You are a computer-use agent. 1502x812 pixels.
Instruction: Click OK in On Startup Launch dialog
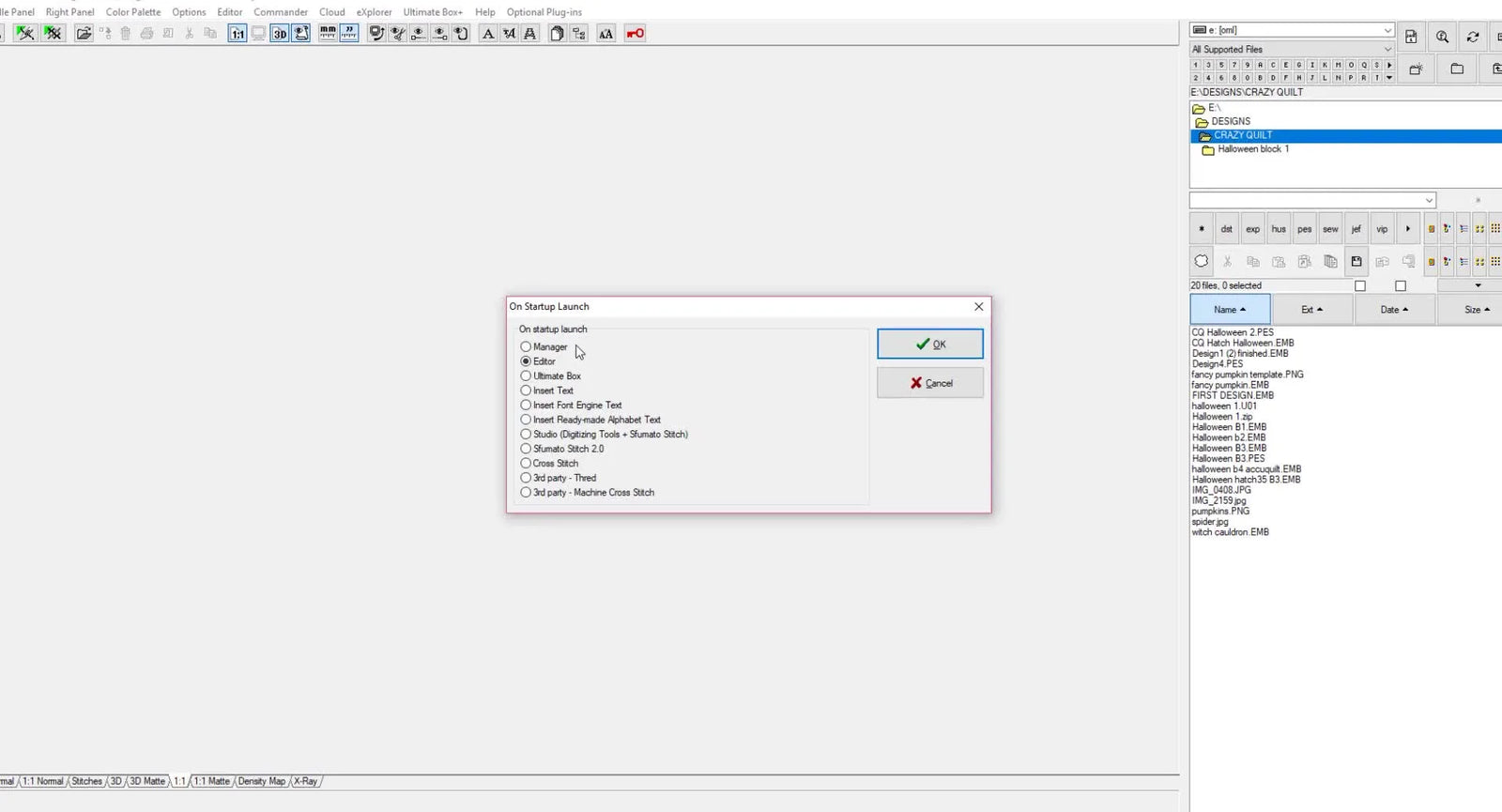click(x=930, y=344)
